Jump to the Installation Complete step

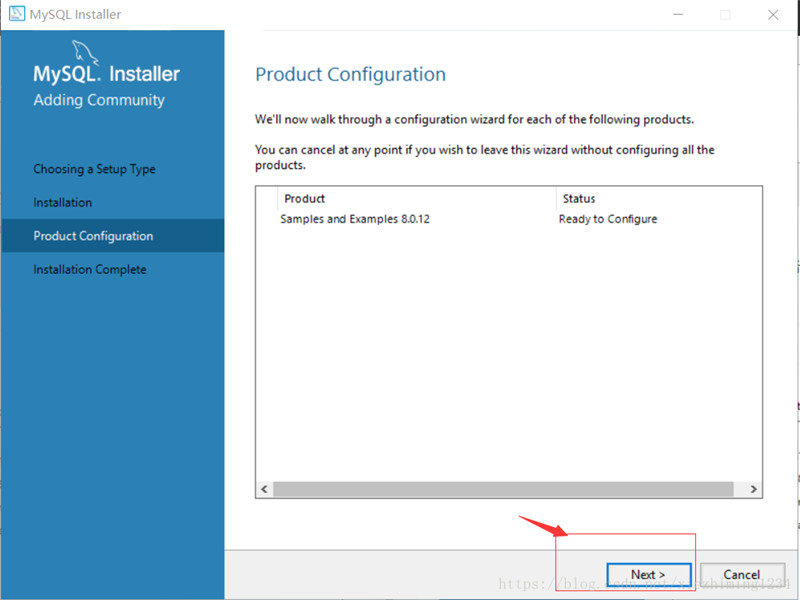pos(90,269)
